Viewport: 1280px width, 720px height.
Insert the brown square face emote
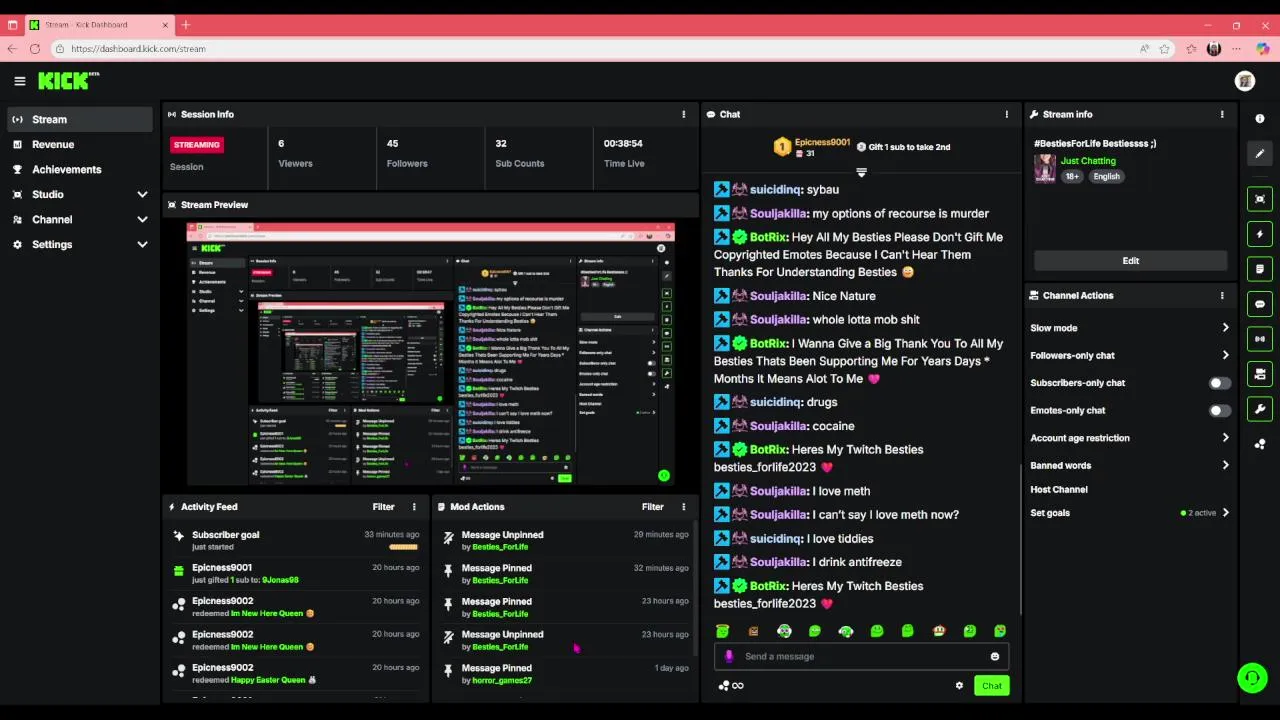point(753,631)
